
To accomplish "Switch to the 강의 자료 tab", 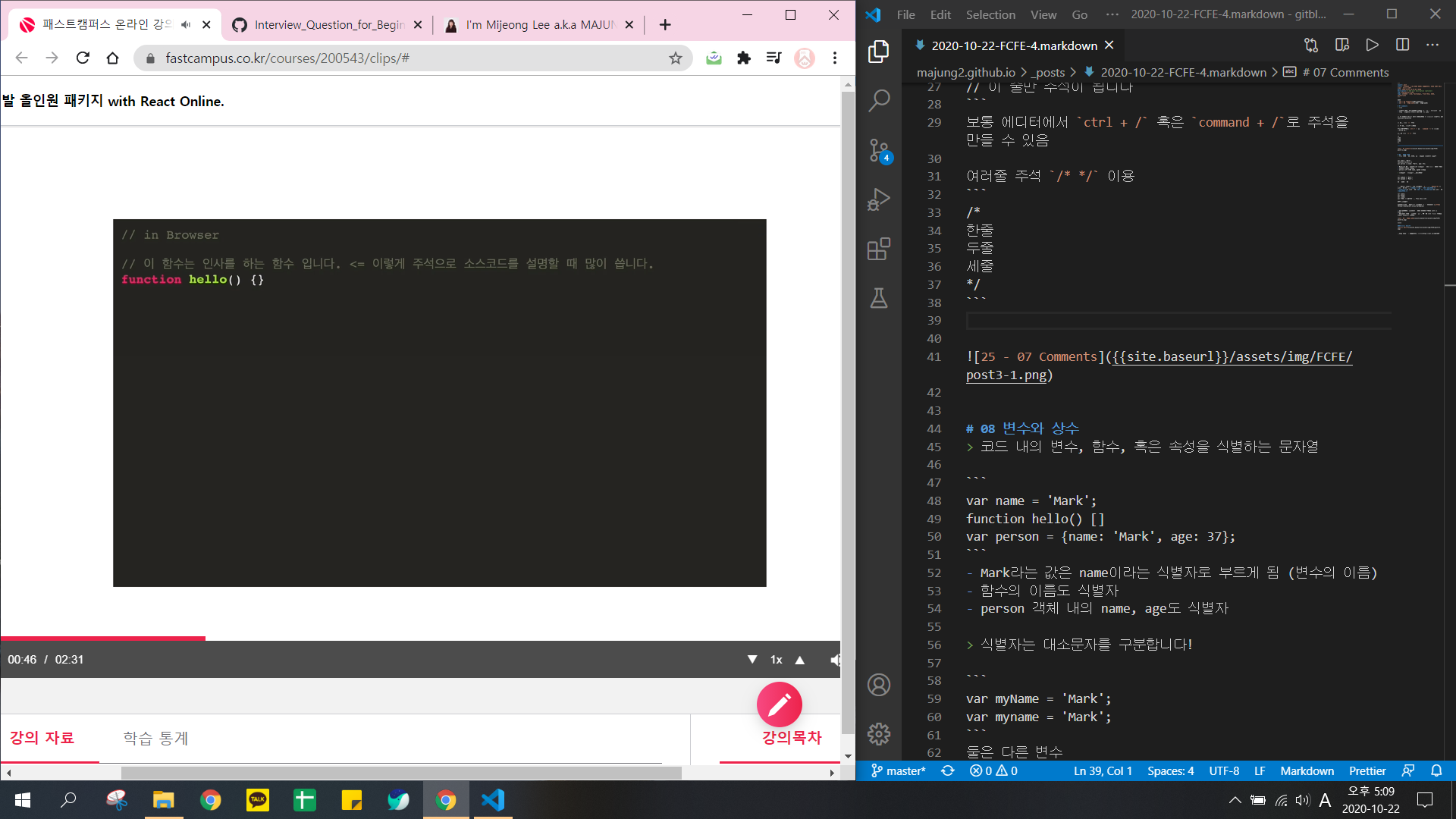I will (x=42, y=738).
